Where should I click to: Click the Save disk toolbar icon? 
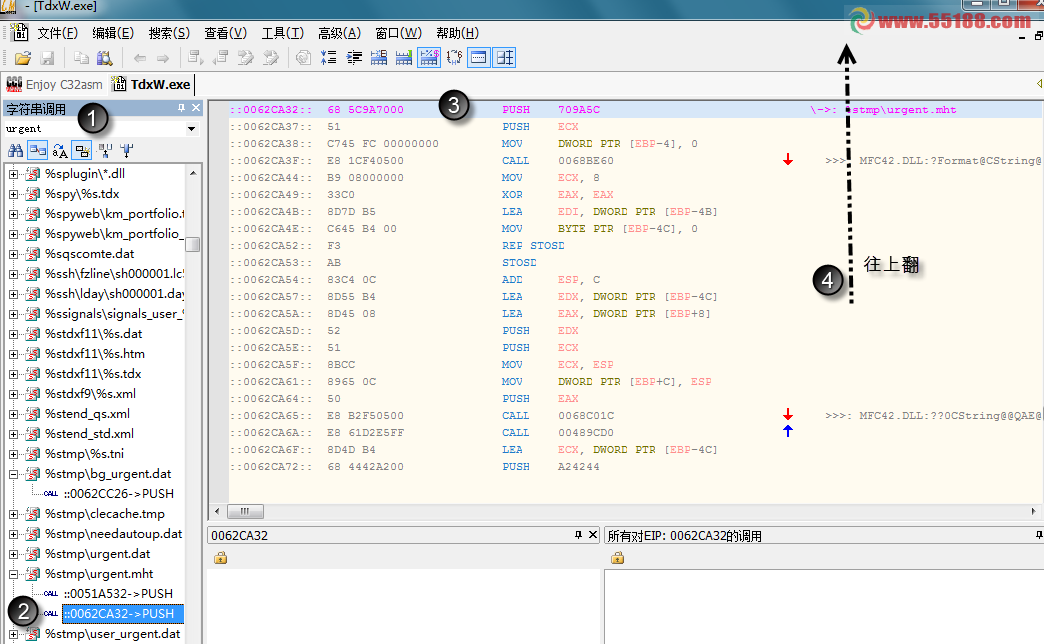pyautogui.click(x=47, y=58)
